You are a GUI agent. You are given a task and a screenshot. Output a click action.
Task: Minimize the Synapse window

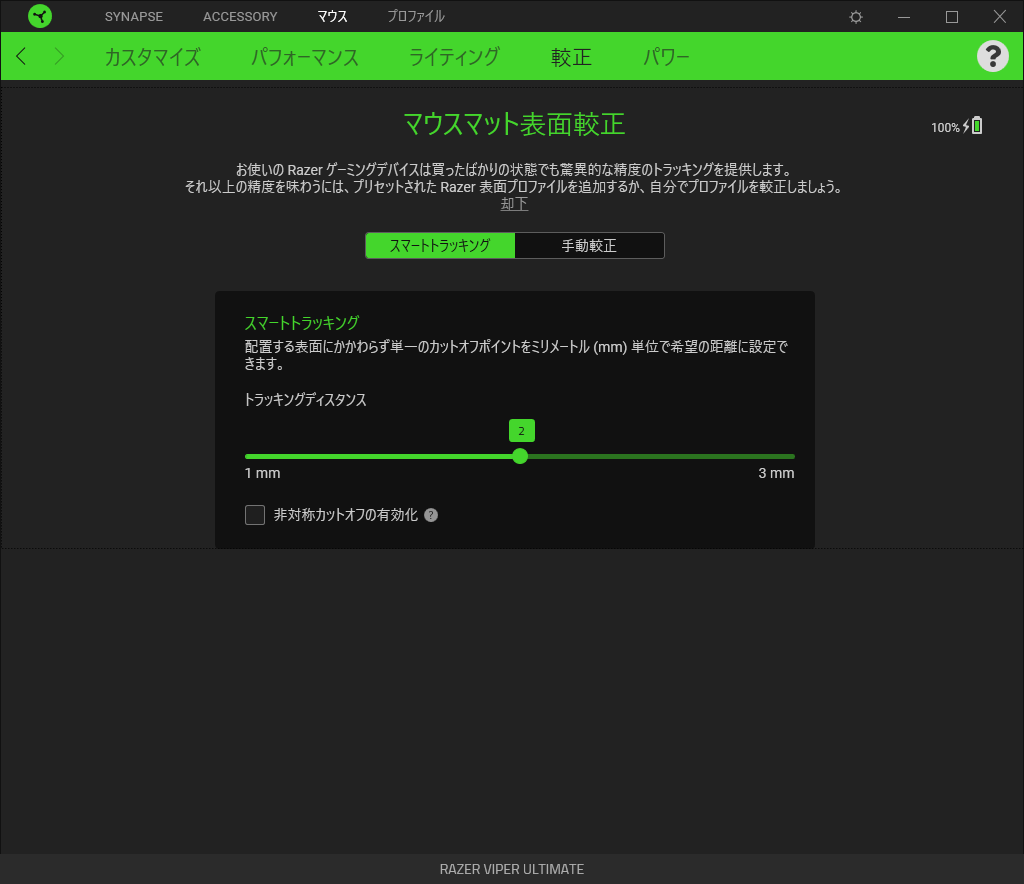(904, 17)
